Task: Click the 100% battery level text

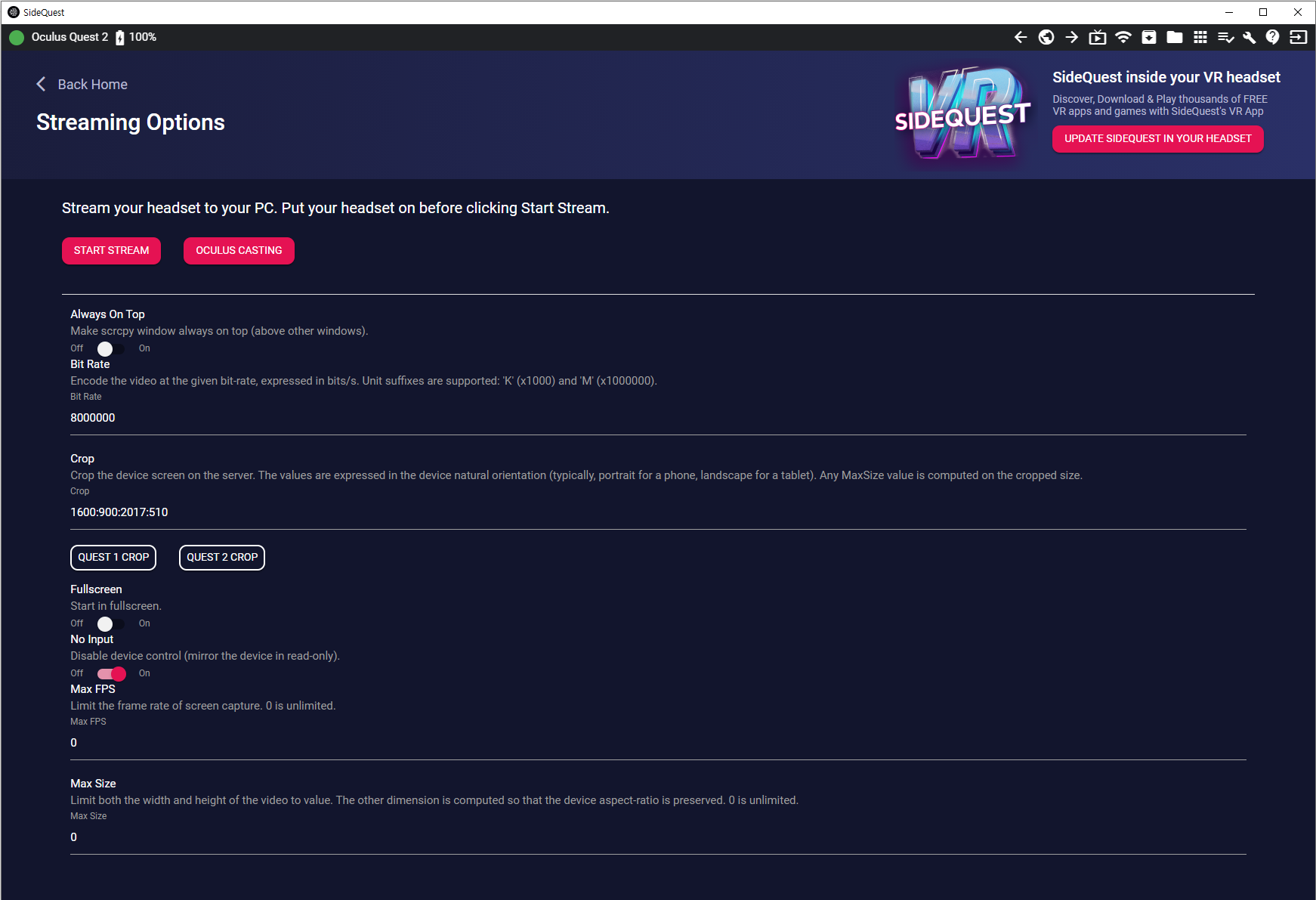Action: [143, 37]
